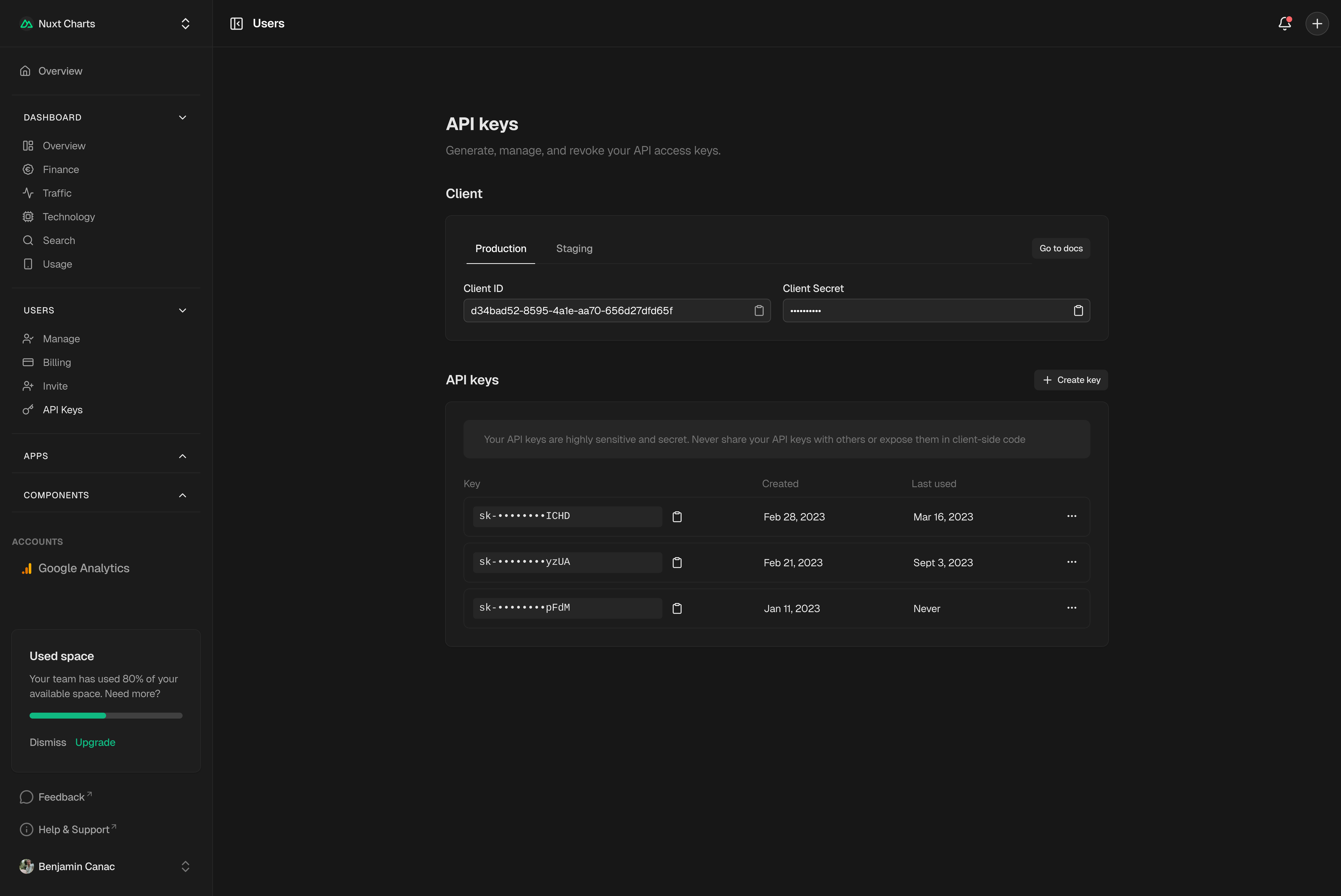Image resolution: width=1341 pixels, height=896 pixels.
Task: Click the plus icon in top bar
Action: [1317, 23]
